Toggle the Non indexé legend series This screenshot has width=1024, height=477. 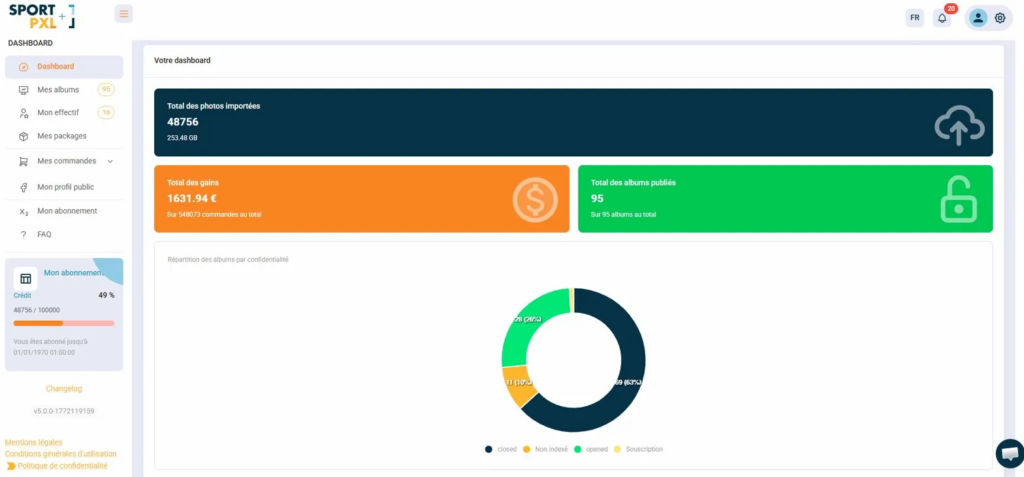(545, 449)
